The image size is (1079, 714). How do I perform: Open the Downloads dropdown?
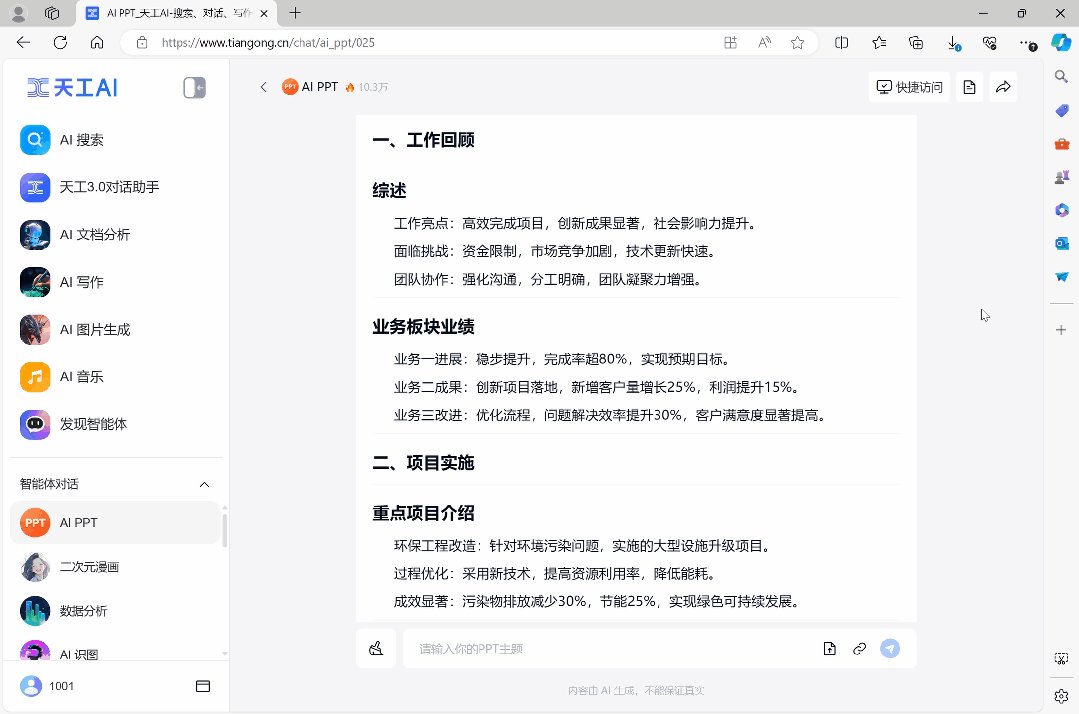tap(953, 43)
